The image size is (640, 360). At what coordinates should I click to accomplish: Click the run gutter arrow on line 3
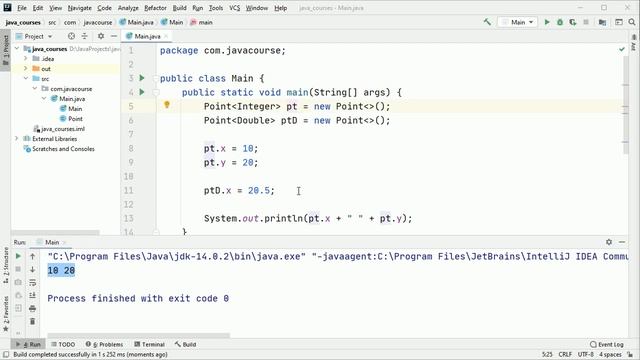pos(142,78)
